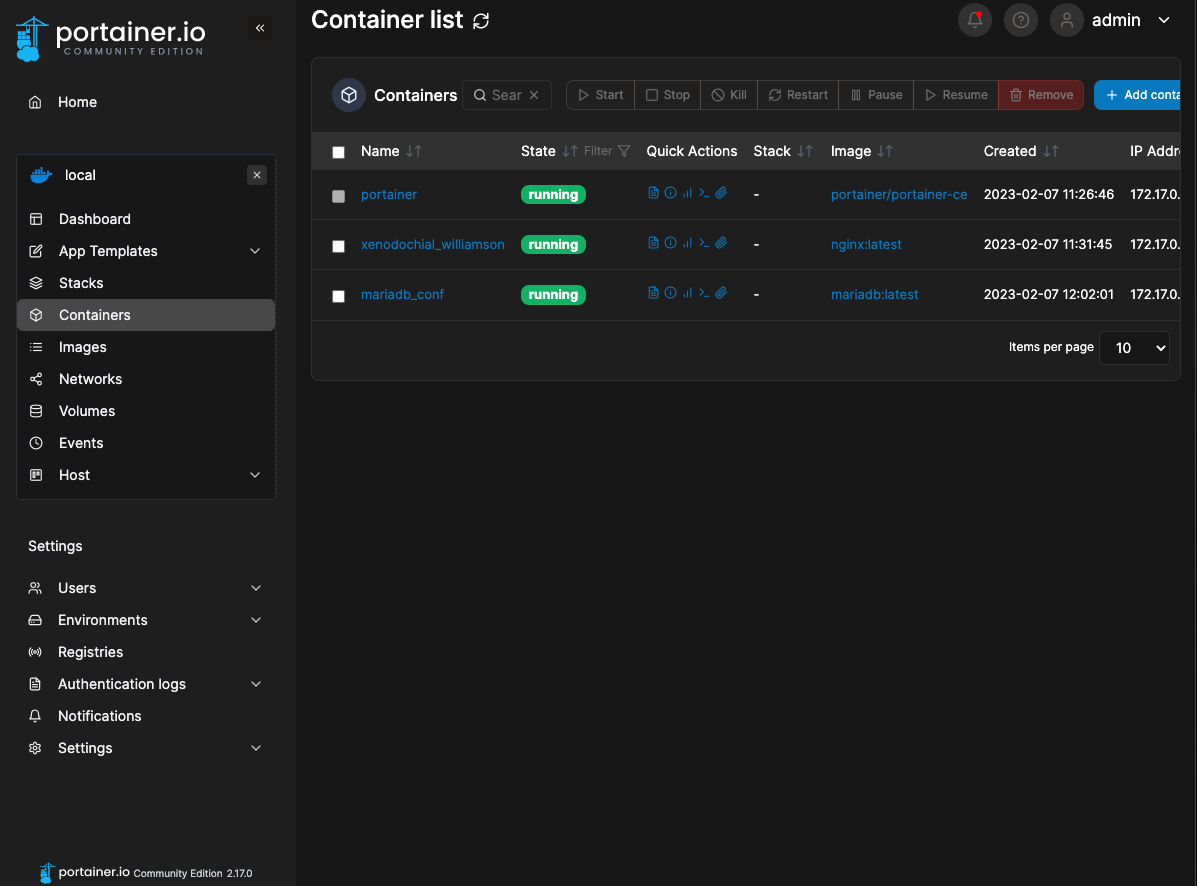Image resolution: width=1197 pixels, height=886 pixels.
Task: Tick the xenodochial_williamson row checkbox
Action: (338, 246)
